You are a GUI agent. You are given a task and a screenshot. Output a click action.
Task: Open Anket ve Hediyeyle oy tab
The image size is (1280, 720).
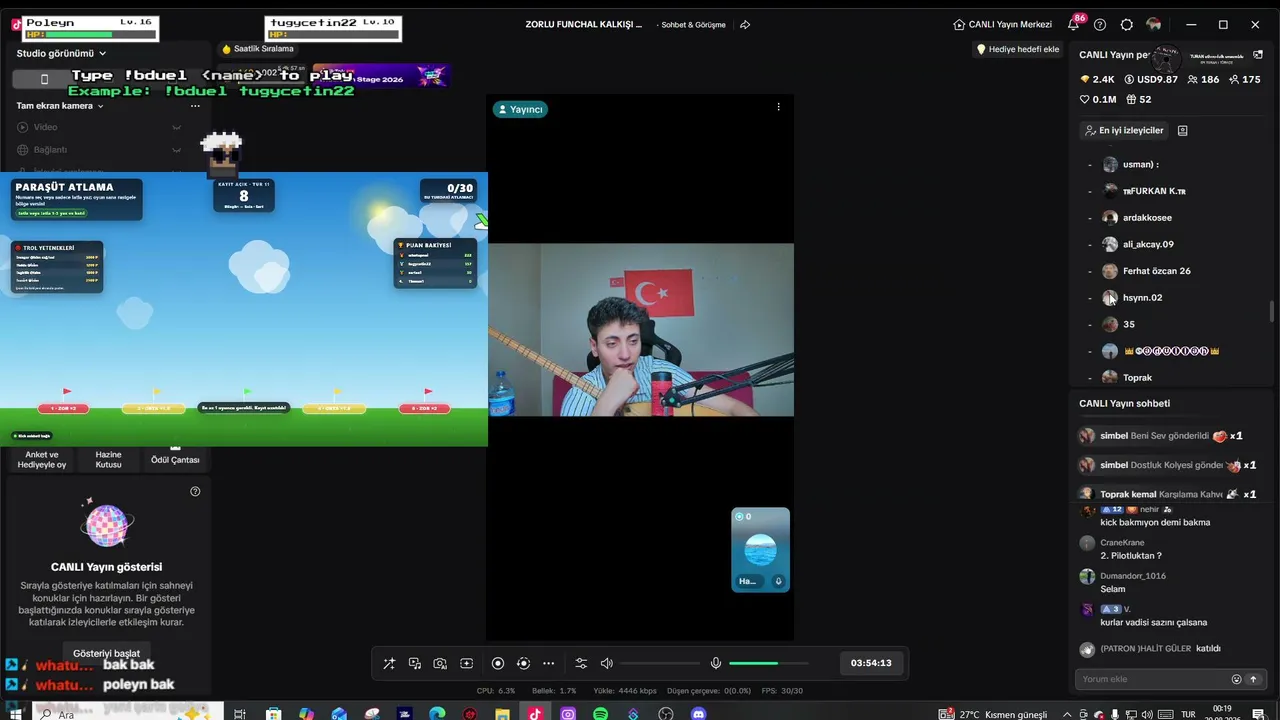[x=42, y=459]
